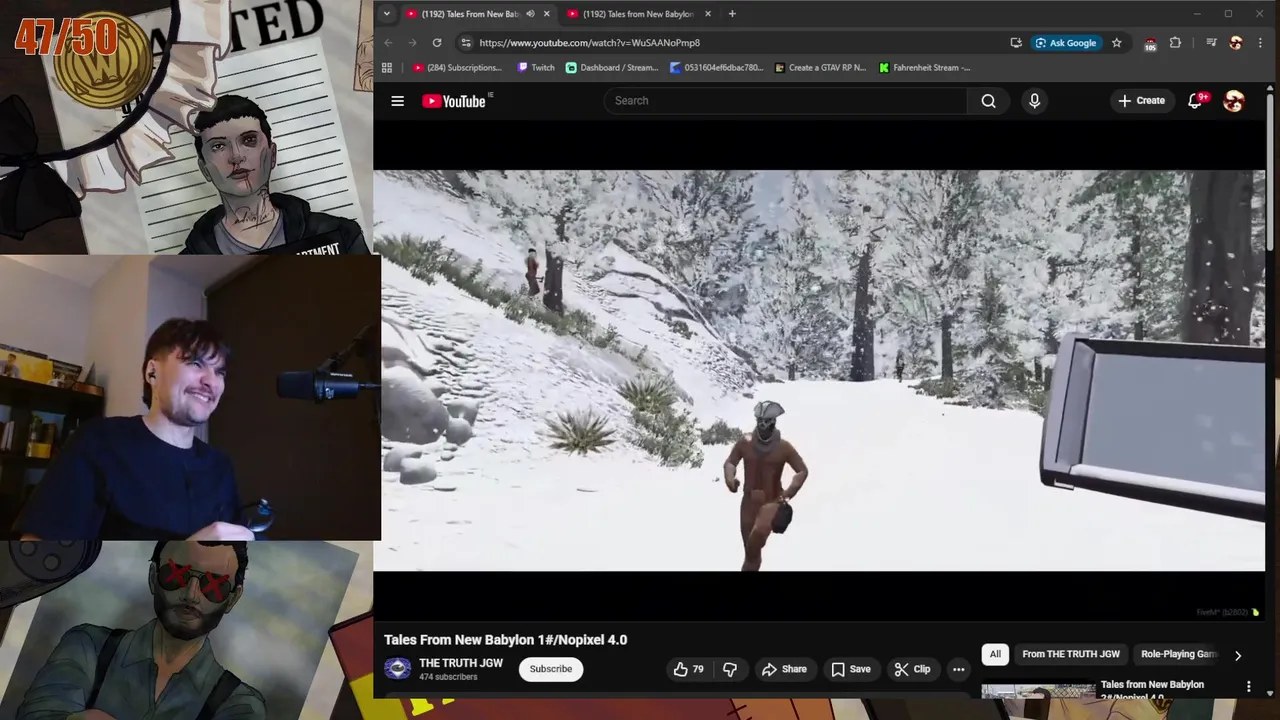
Task: Open the Twitch bookmark
Action: [x=536, y=68]
